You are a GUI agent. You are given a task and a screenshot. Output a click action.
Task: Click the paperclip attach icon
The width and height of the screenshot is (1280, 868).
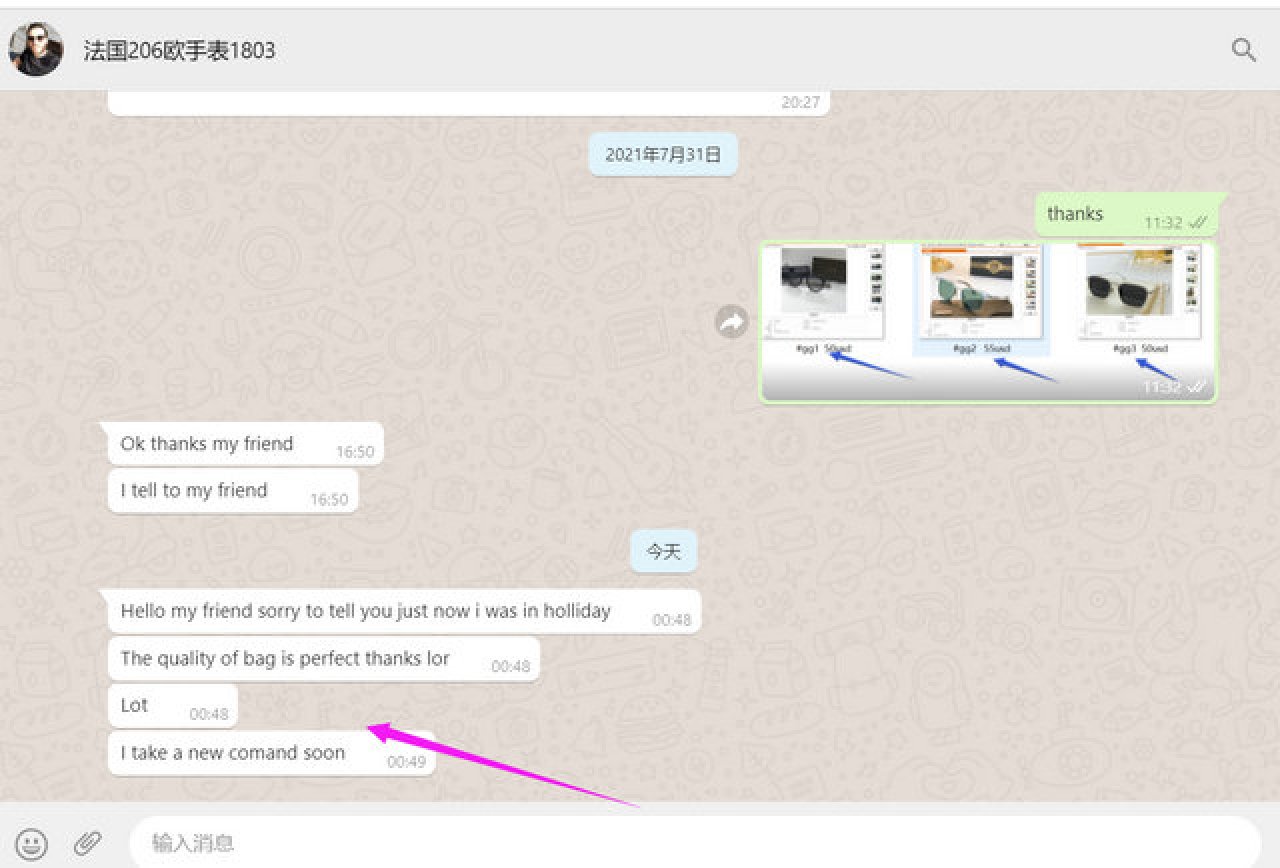(x=88, y=843)
